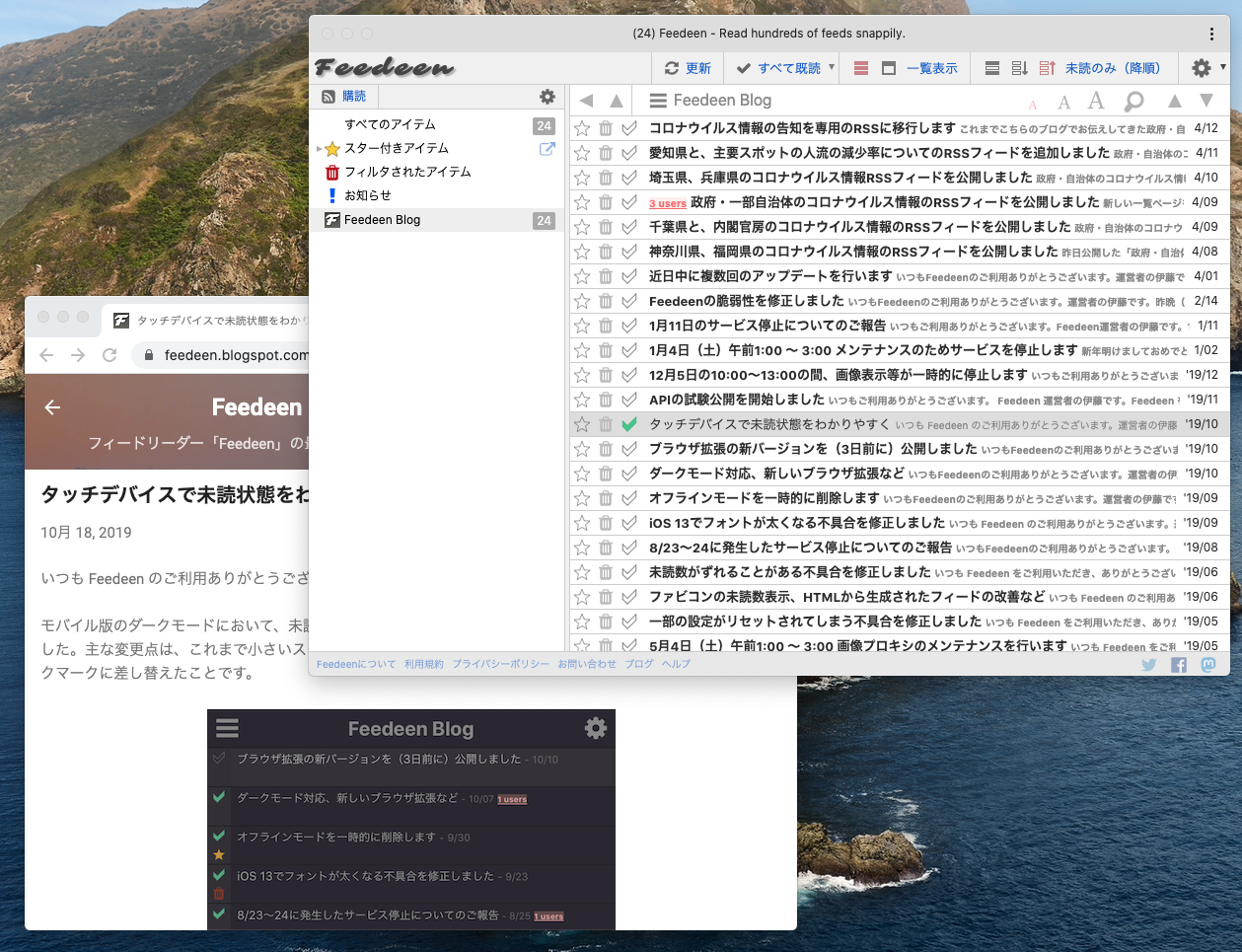Mark all as read with すべて既読
This screenshot has height=952, width=1242.
779,68
